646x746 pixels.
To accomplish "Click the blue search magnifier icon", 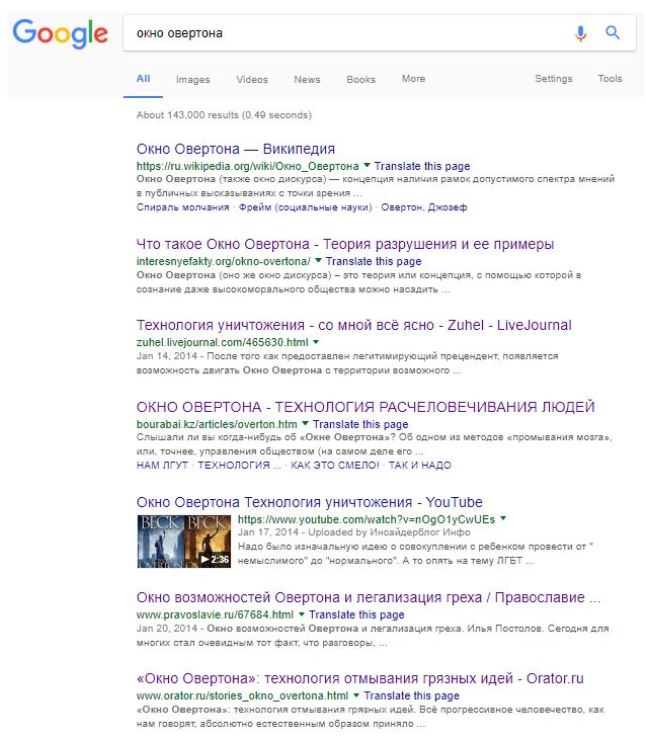I will [613, 33].
